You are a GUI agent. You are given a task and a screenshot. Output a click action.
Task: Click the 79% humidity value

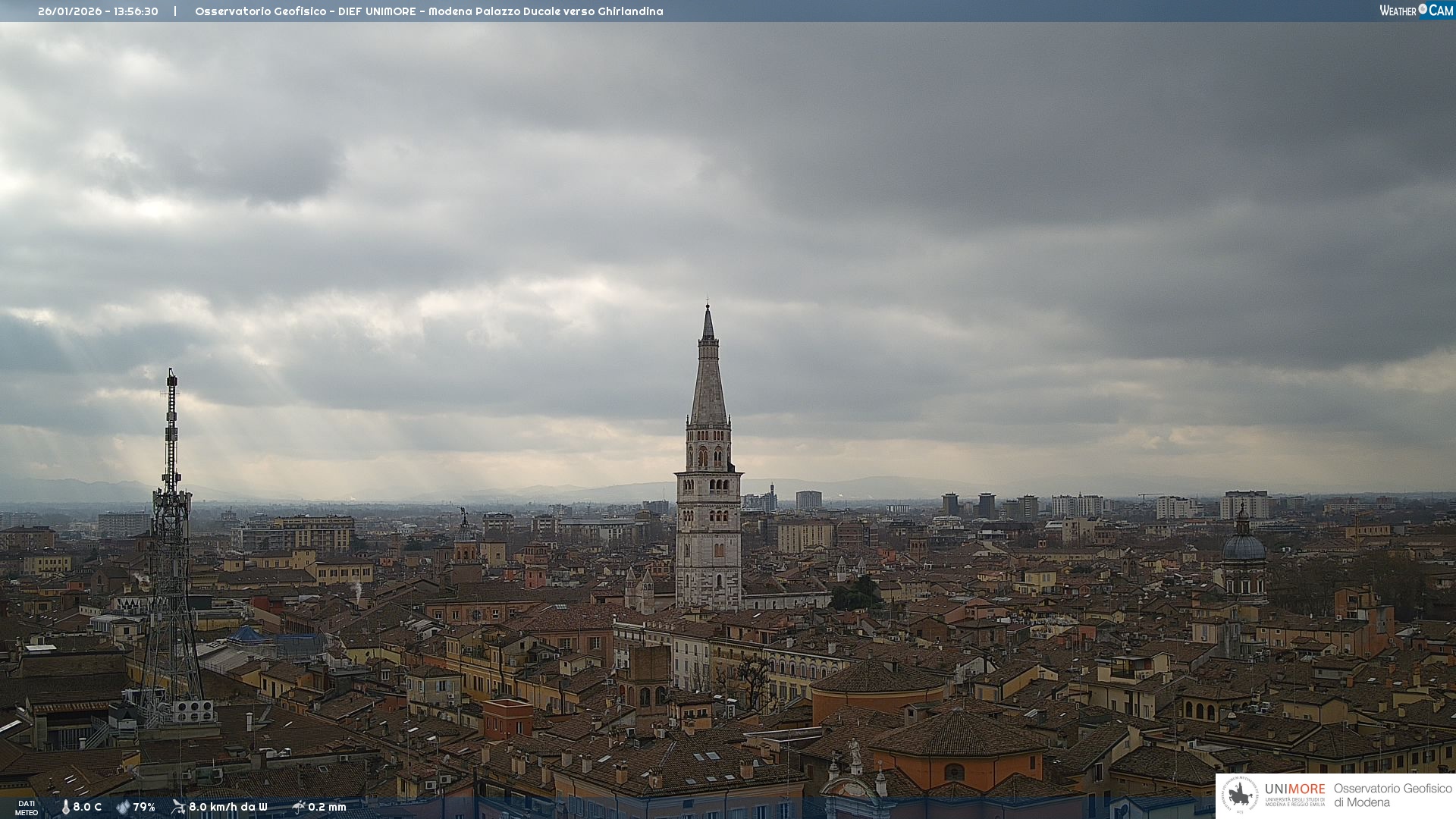(x=144, y=807)
